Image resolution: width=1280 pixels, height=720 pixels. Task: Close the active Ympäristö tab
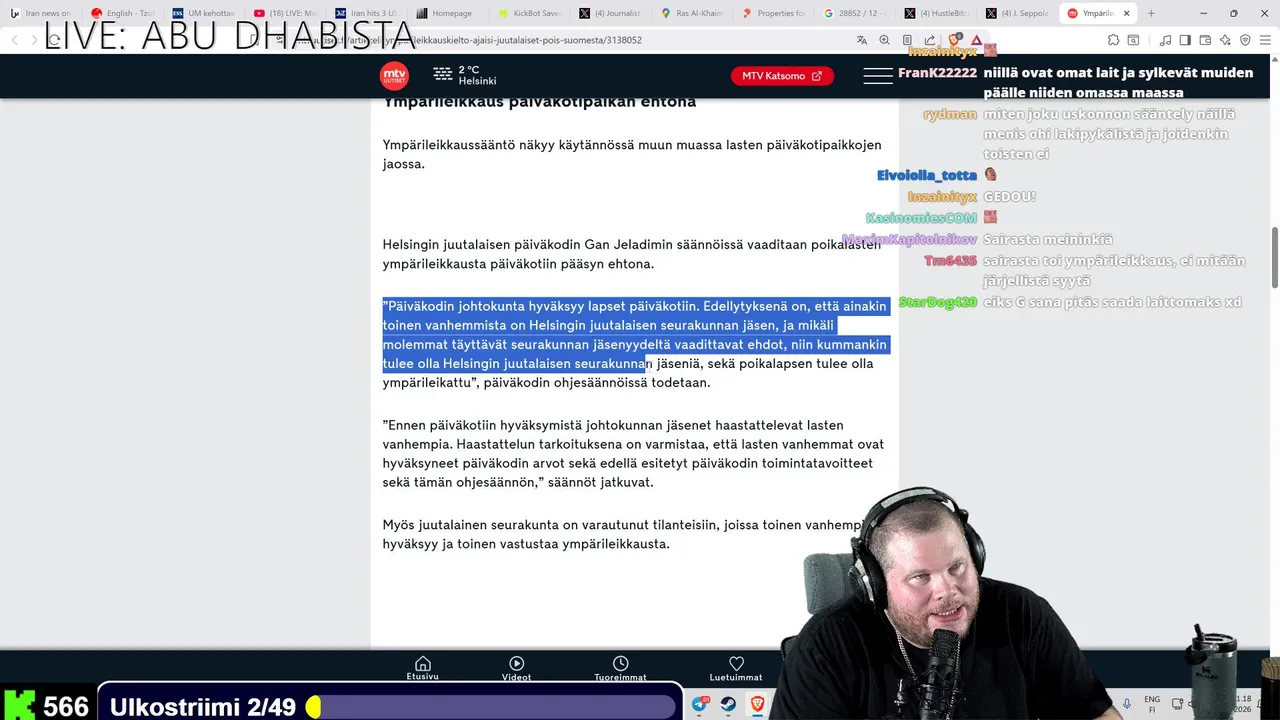coord(1127,14)
